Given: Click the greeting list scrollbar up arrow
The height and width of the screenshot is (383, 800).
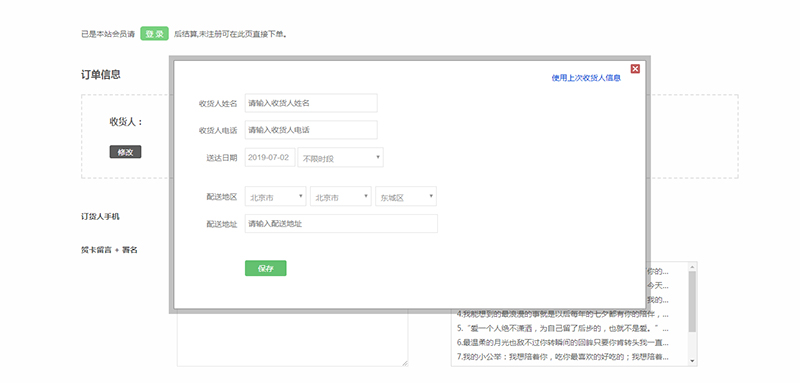Looking at the screenshot, I should click(692, 267).
